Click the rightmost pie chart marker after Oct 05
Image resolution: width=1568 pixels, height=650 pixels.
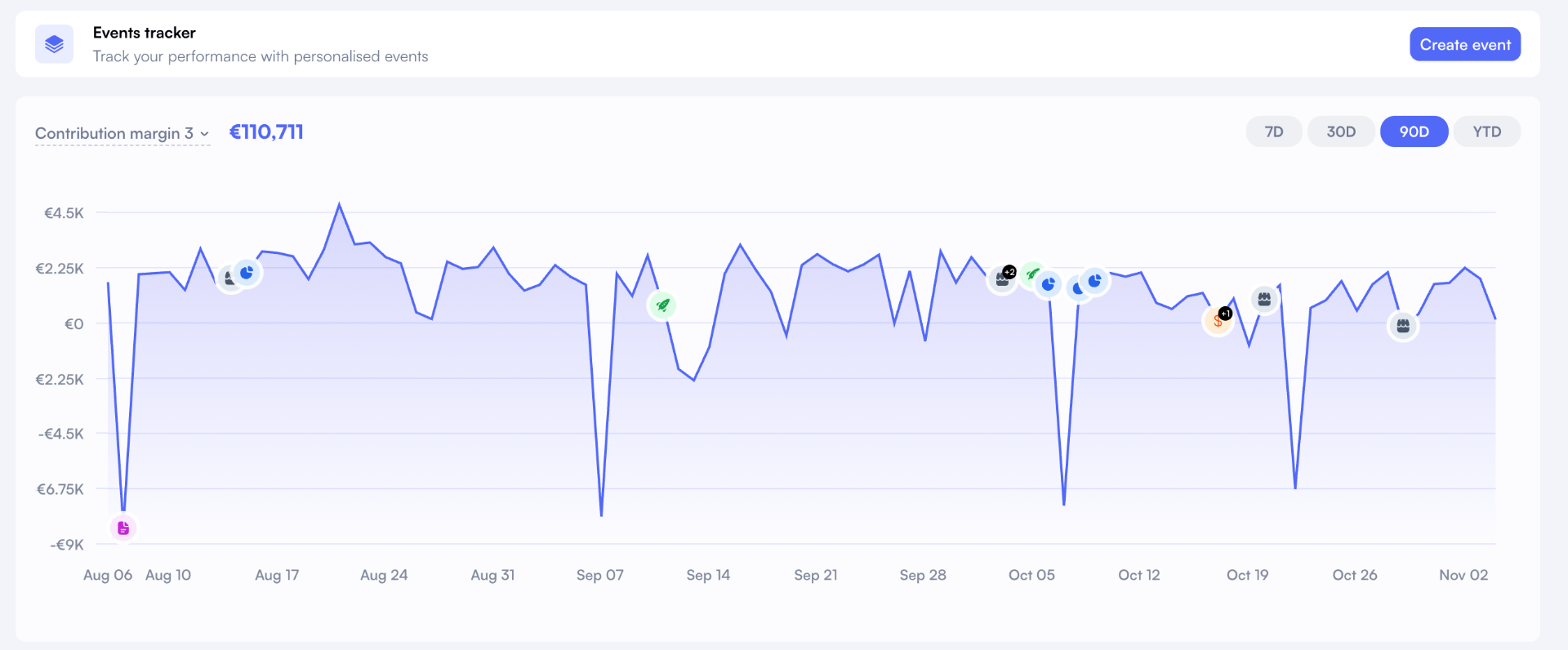[1095, 281]
